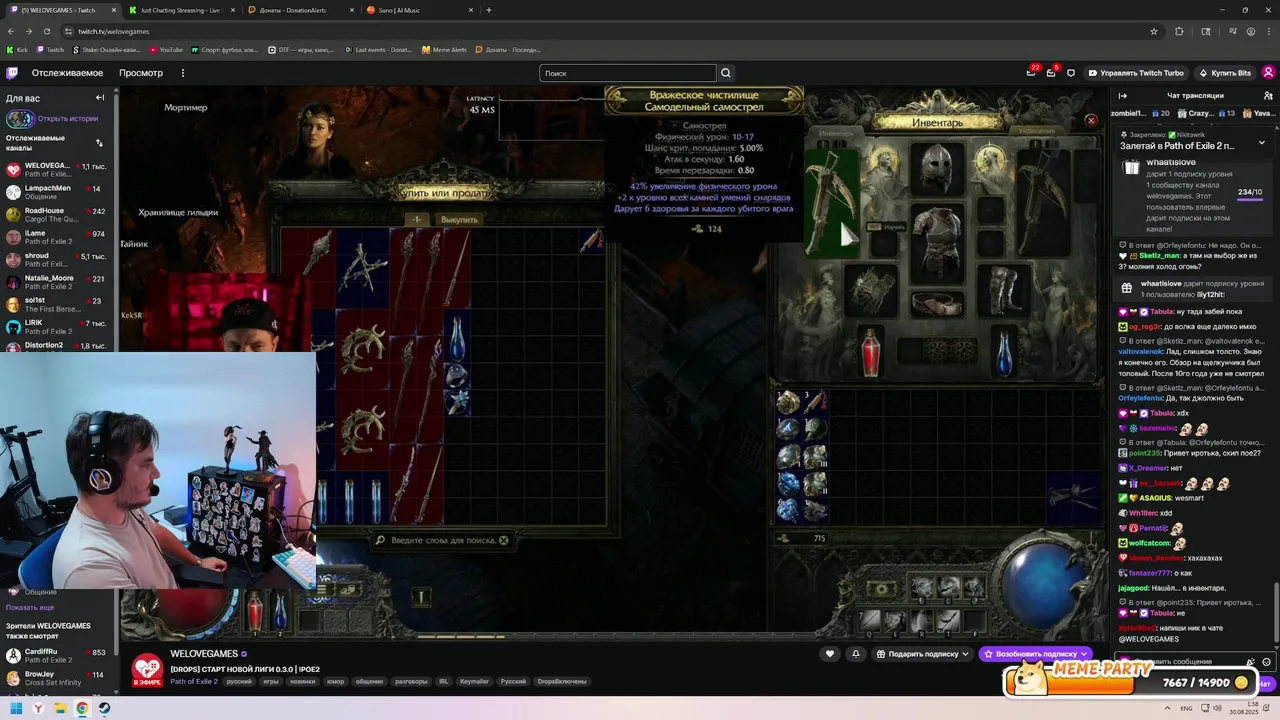Viewport: 1280px width, 720px height.
Task: Open the chat community users icon
Action: click(x=1268, y=96)
